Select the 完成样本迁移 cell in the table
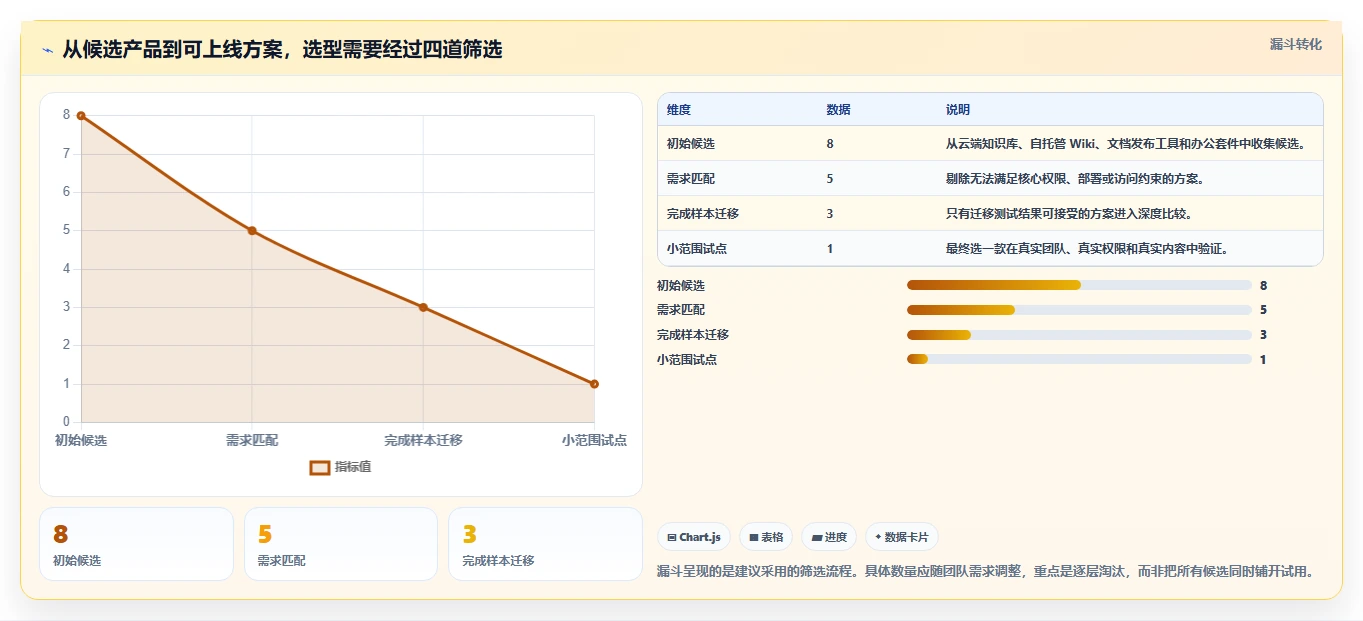 (703, 214)
